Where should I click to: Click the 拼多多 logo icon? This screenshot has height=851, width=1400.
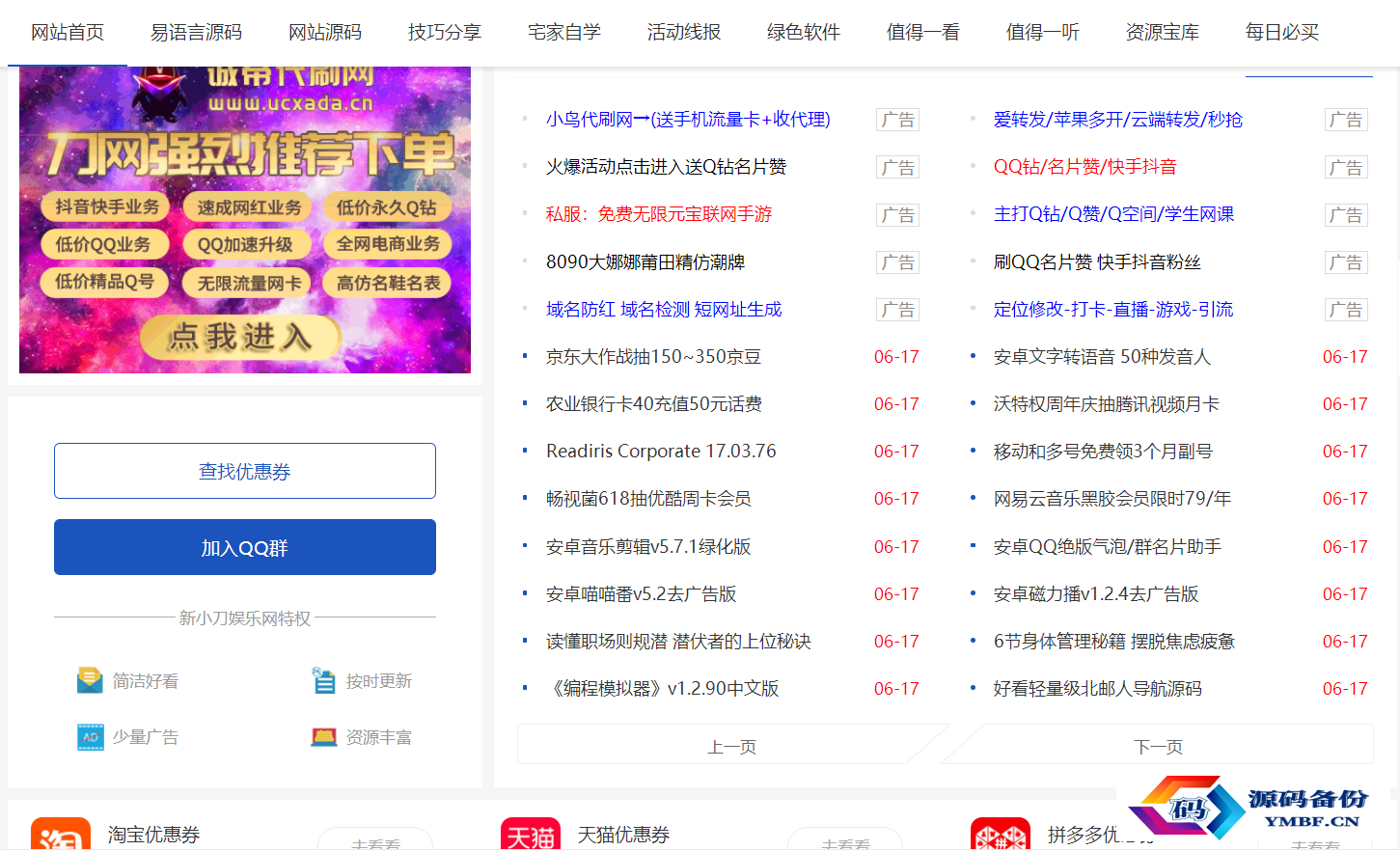click(1001, 836)
